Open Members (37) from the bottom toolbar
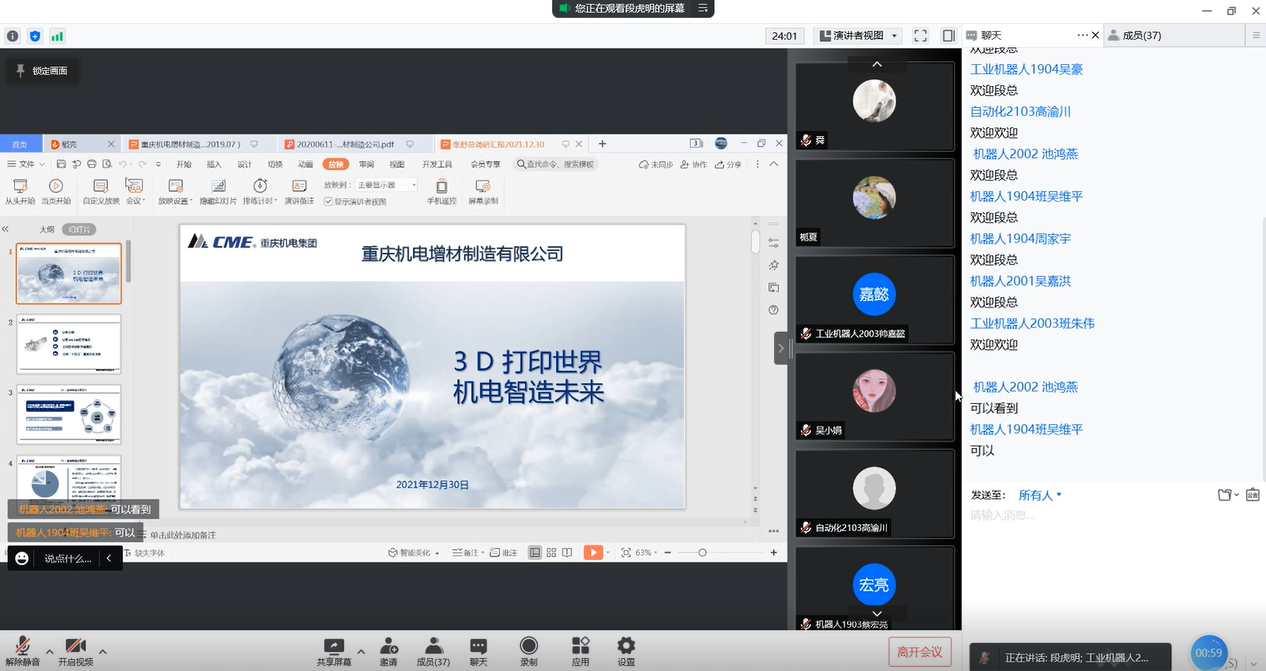The image size is (1266, 671). pos(433,651)
